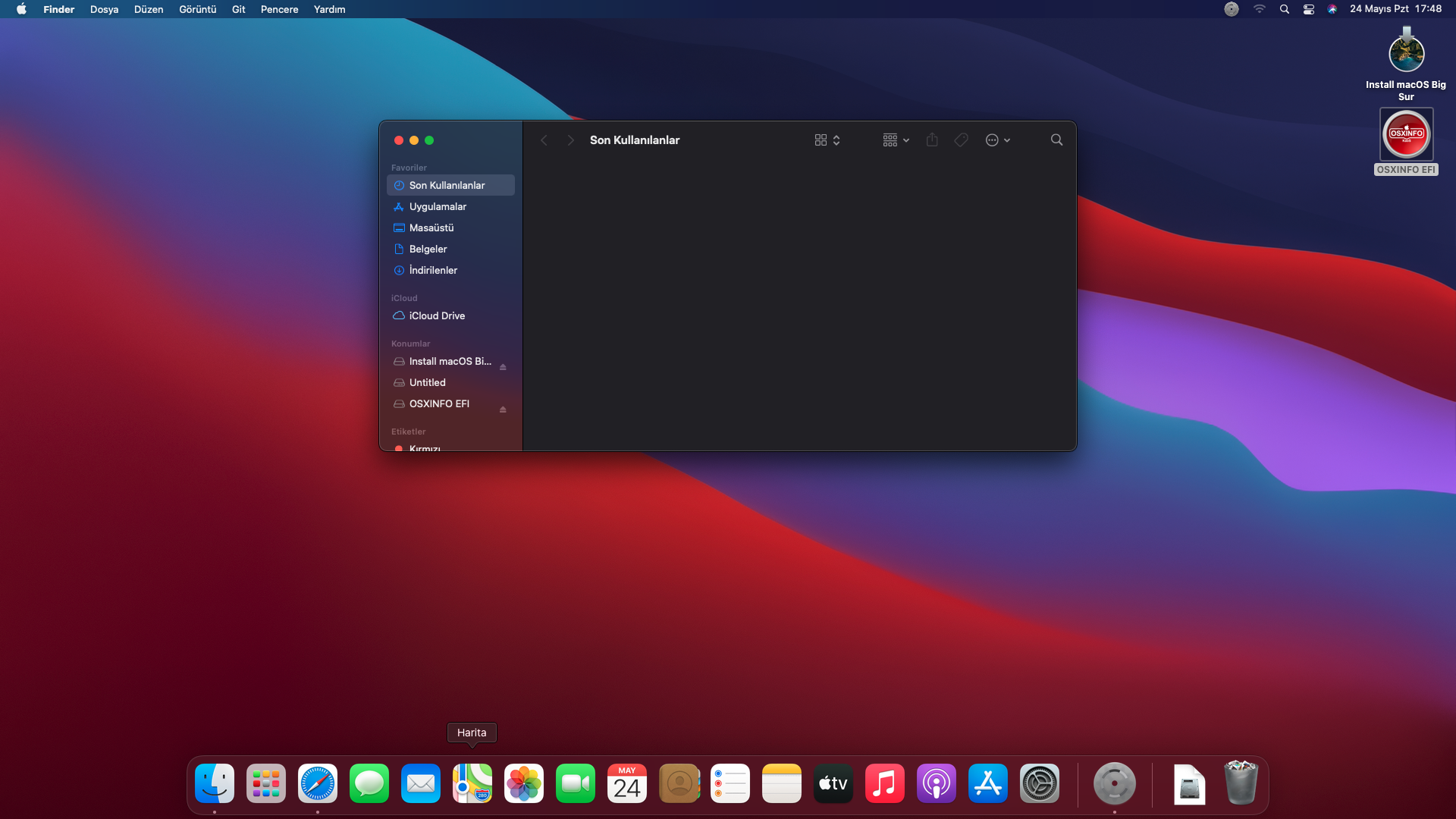The width and height of the screenshot is (1456, 819).
Task: Open Control Center in menu bar
Action: point(1309,9)
